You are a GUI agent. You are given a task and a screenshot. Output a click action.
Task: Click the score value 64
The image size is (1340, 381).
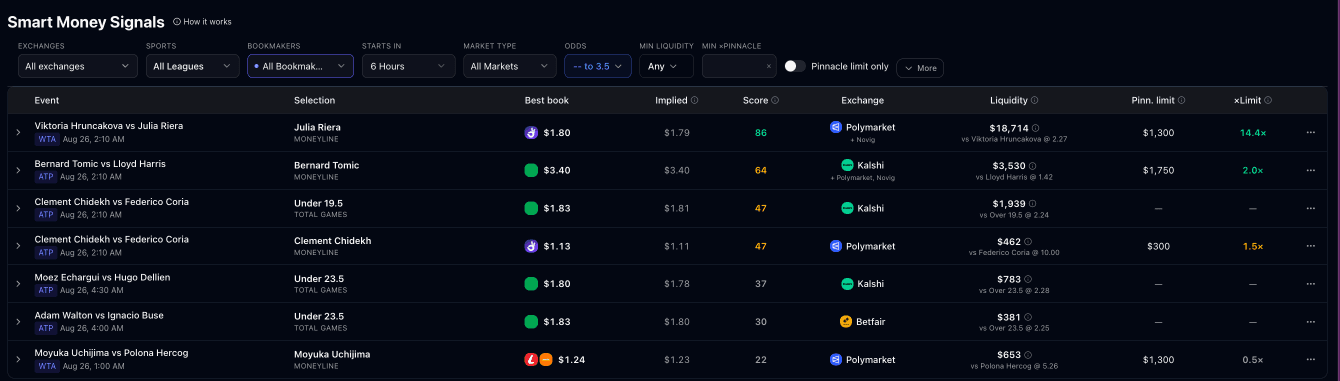pyautogui.click(x=760, y=170)
